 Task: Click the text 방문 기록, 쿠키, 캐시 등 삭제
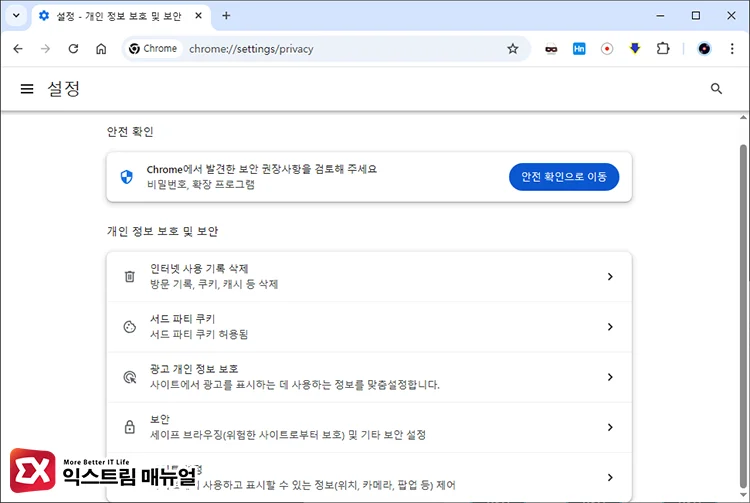coord(214,284)
